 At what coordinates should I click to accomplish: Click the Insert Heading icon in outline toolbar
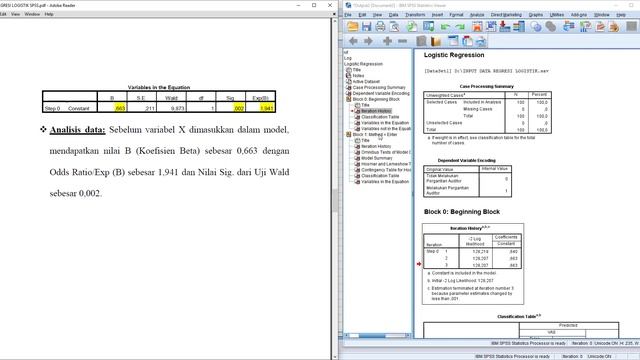(x=453, y=41)
